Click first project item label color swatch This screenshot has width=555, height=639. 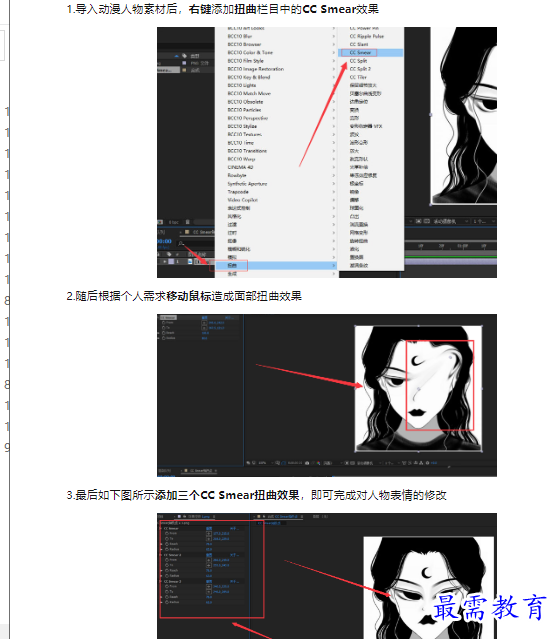(x=184, y=63)
